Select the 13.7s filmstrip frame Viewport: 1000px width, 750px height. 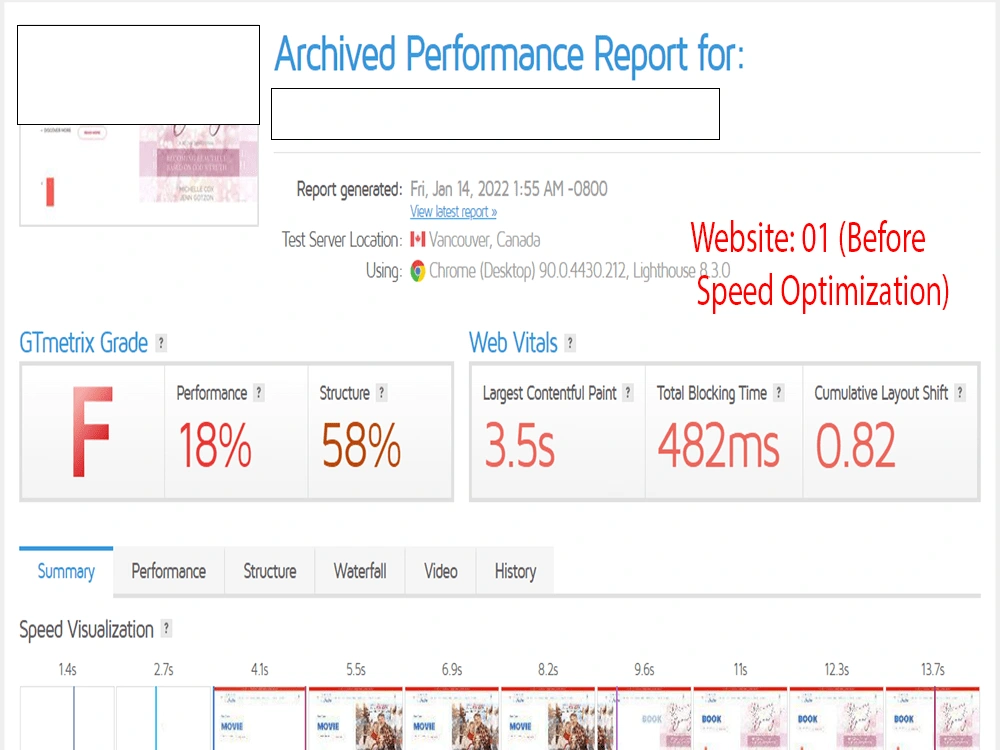[933, 718]
